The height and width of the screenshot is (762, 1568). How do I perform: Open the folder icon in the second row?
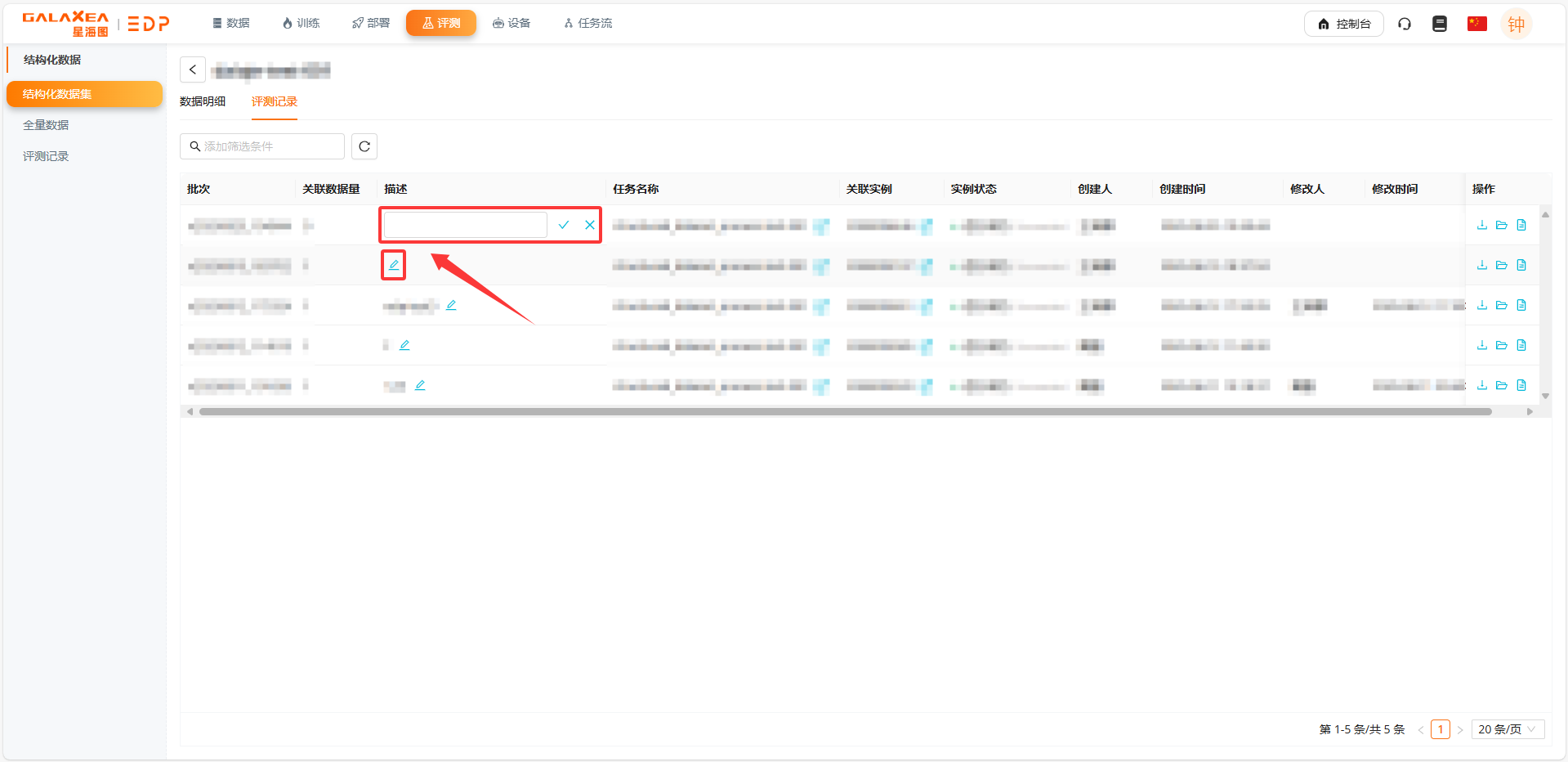click(1501, 265)
